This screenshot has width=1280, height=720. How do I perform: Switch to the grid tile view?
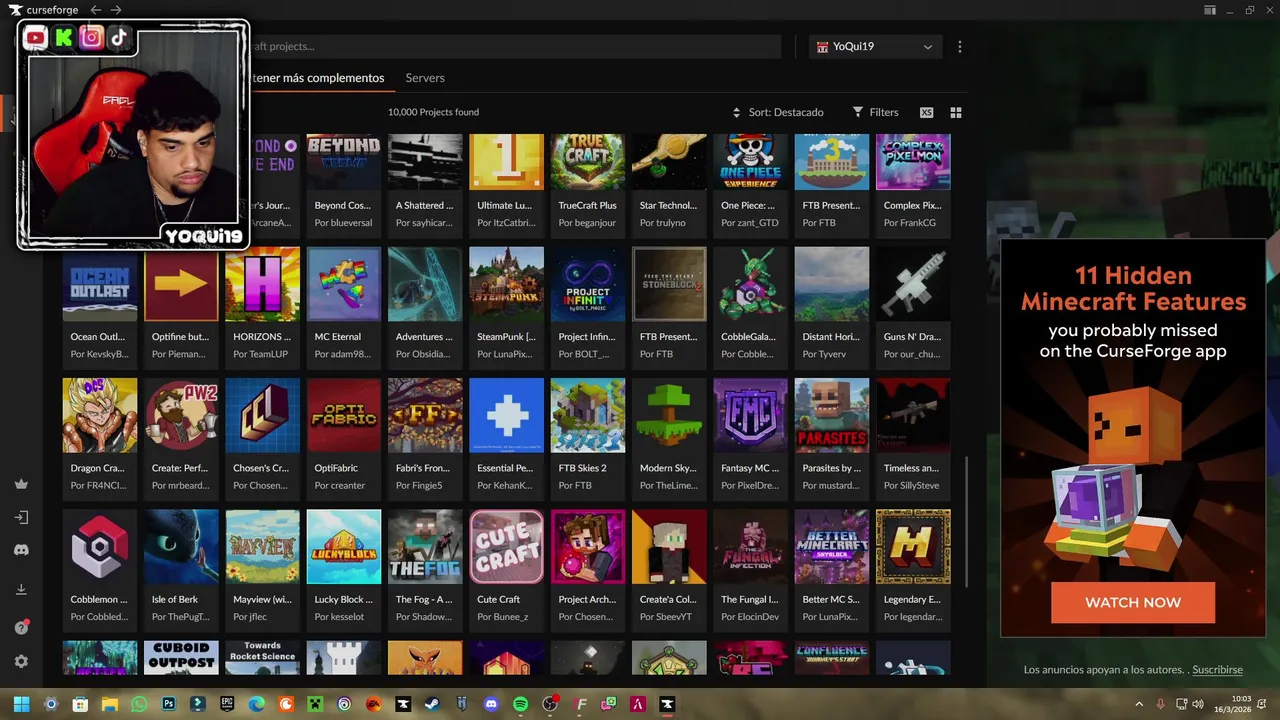click(x=955, y=112)
